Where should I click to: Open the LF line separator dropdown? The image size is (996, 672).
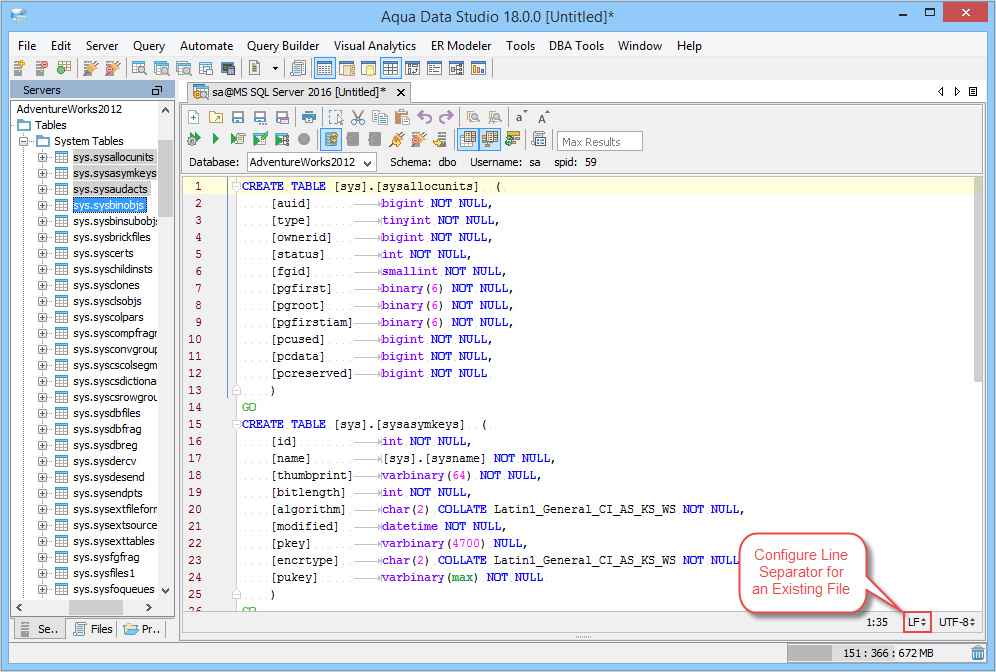pyautogui.click(x=916, y=622)
